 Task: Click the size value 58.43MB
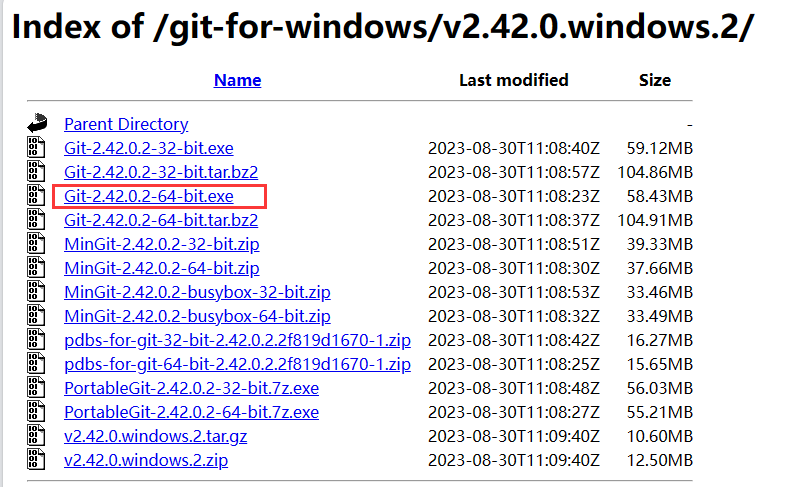(659, 196)
